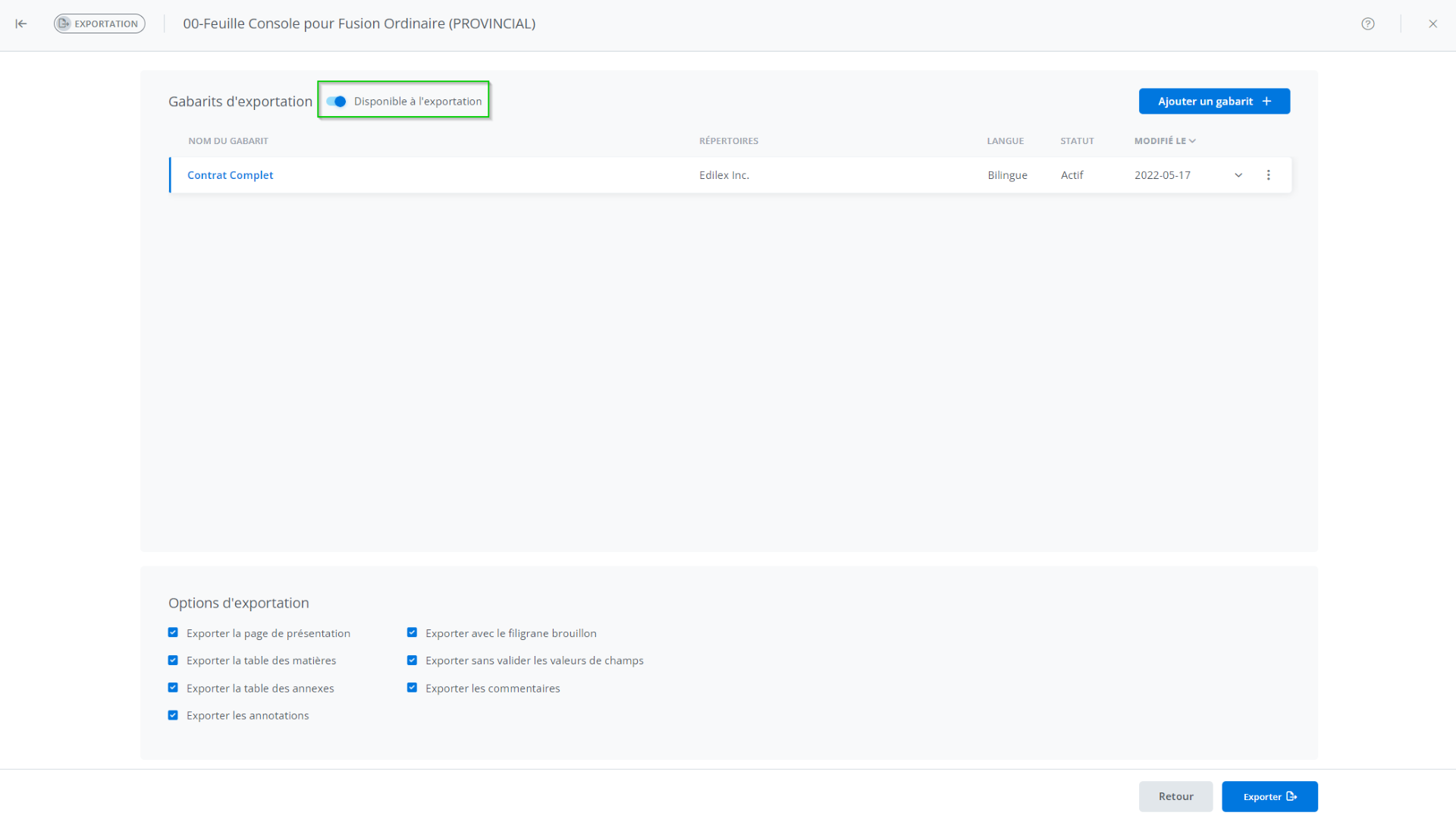Open the help question mark icon
The image size is (1456, 819).
tap(1368, 24)
